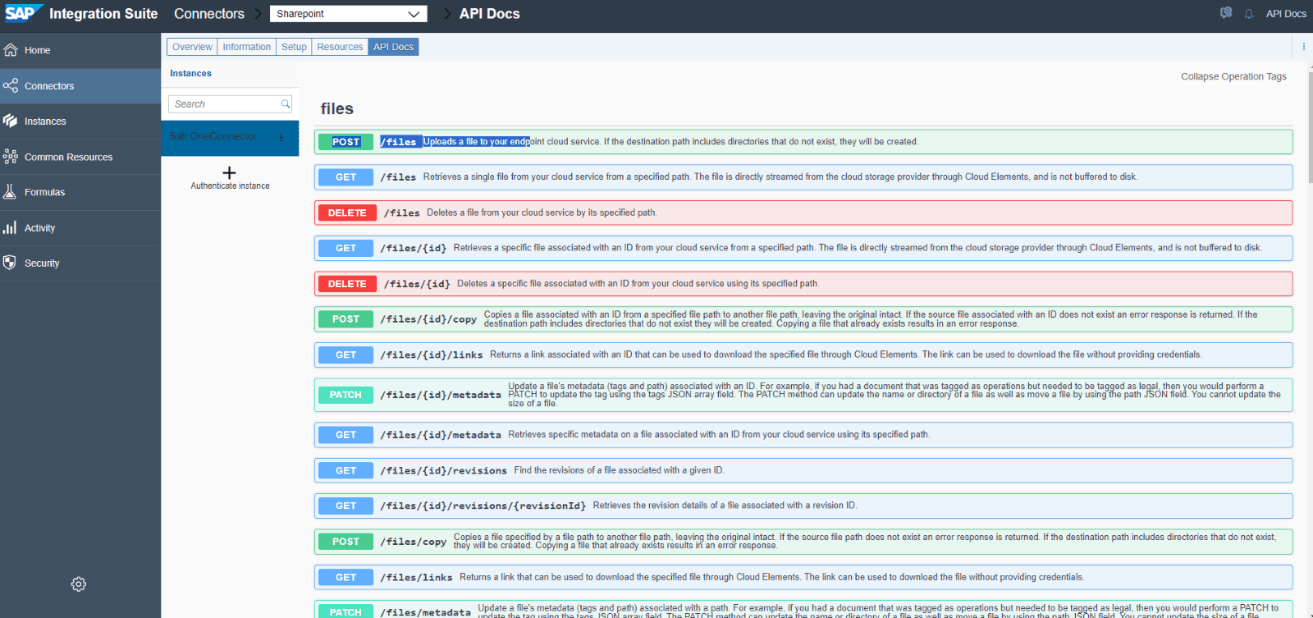Click the Activity bar-chart icon
The height and width of the screenshot is (618, 1313).
point(11,228)
